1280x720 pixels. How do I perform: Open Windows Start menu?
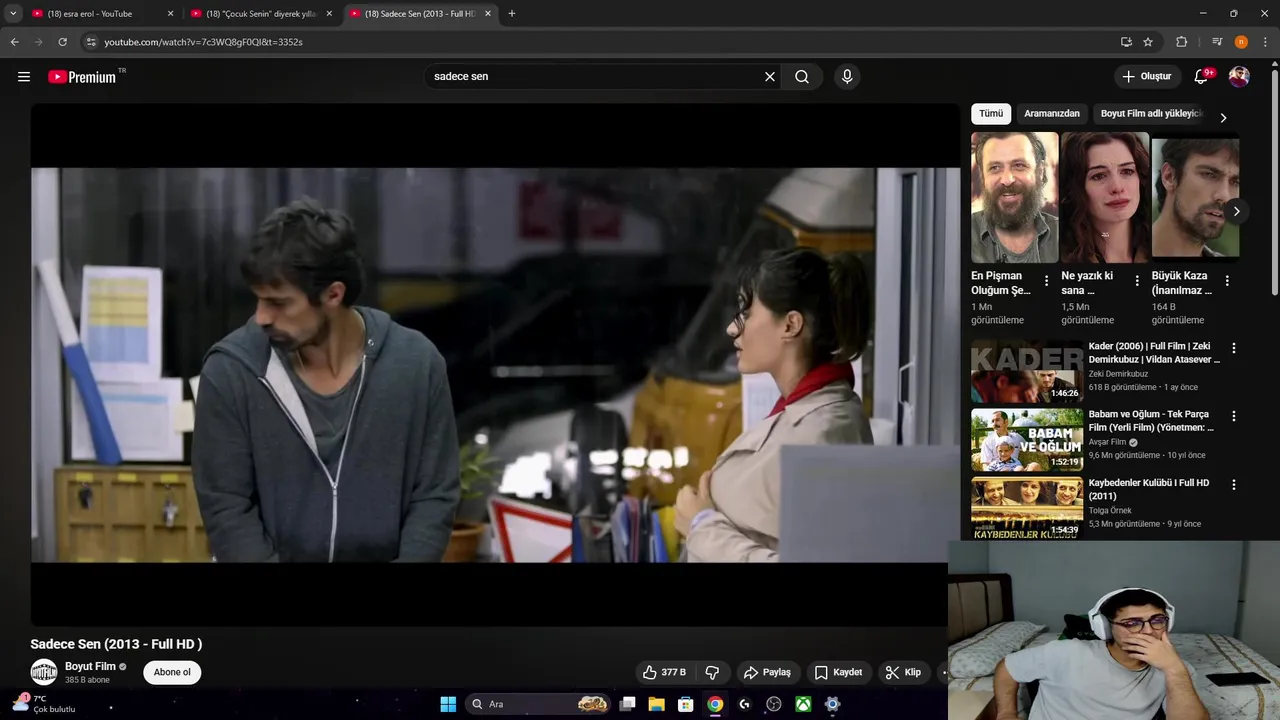point(448,704)
